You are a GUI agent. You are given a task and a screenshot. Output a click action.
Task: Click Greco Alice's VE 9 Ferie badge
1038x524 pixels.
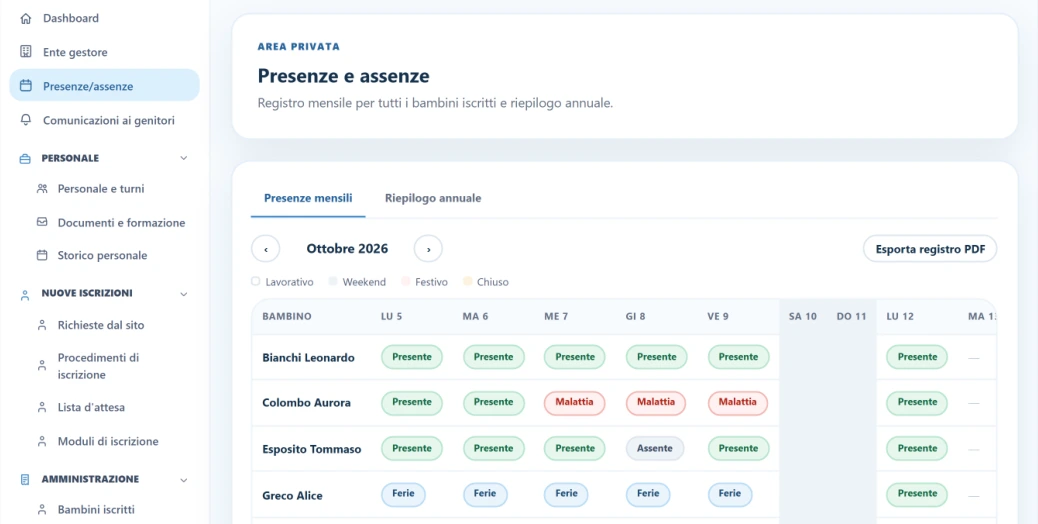click(730, 494)
